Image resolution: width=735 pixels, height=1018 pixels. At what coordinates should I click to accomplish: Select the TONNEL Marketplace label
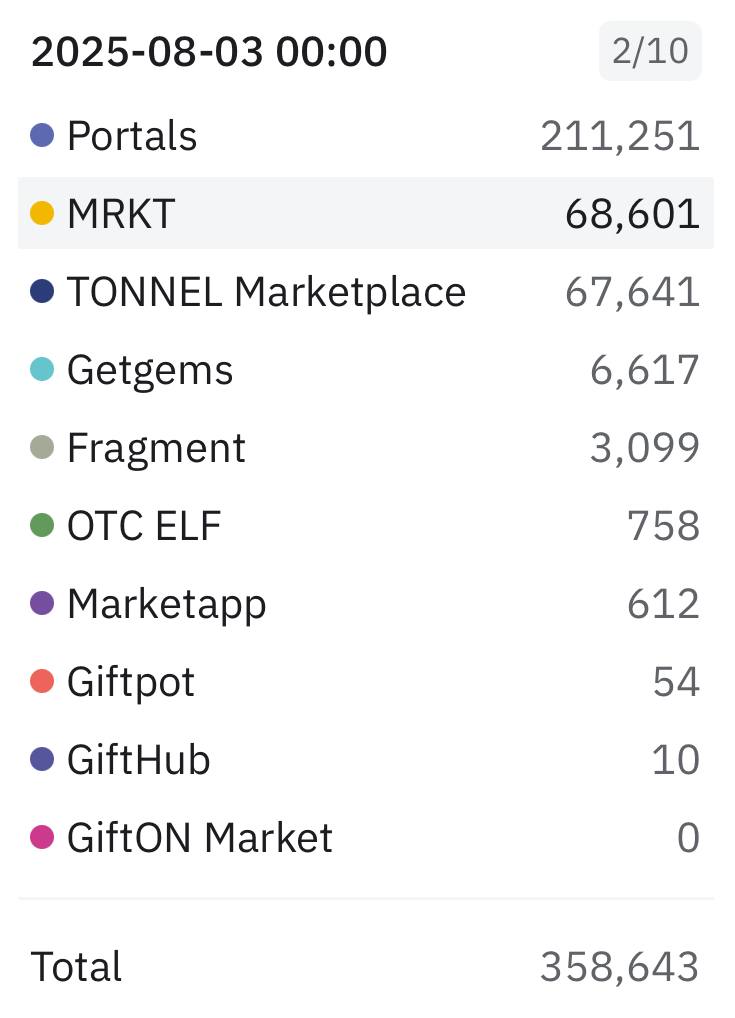tap(266, 292)
